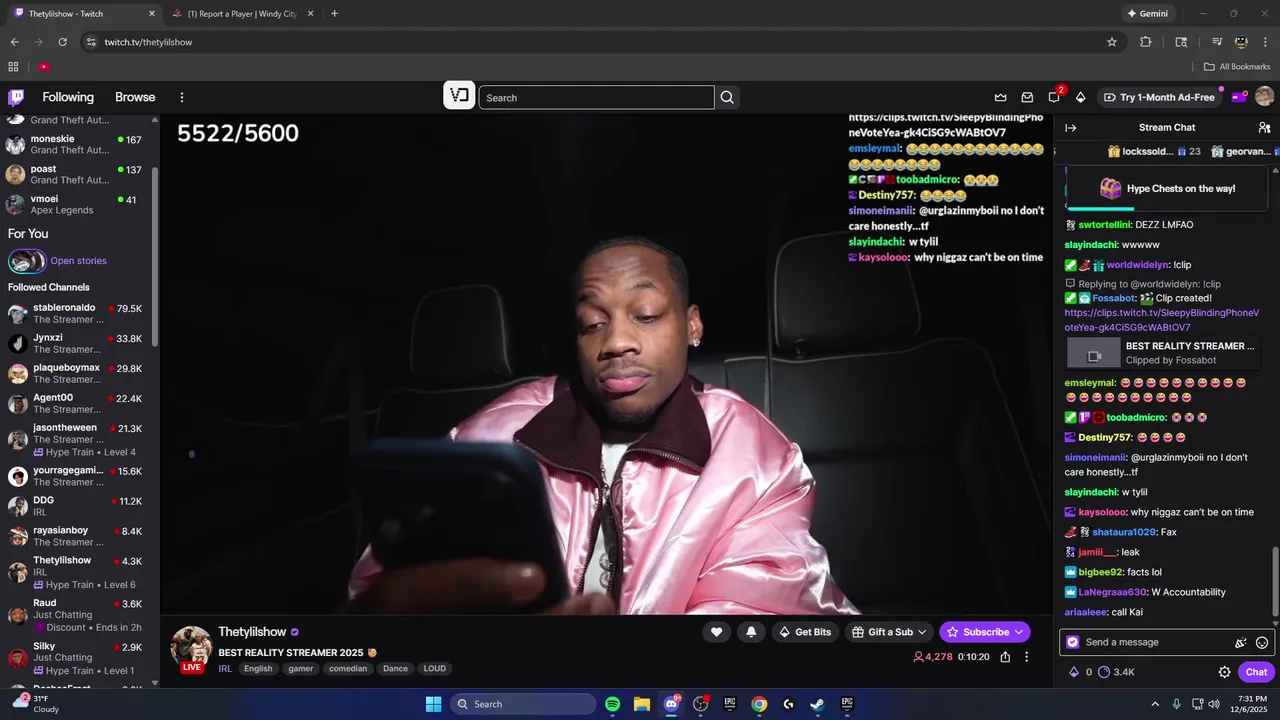Send message with Chat button

coord(1256,672)
